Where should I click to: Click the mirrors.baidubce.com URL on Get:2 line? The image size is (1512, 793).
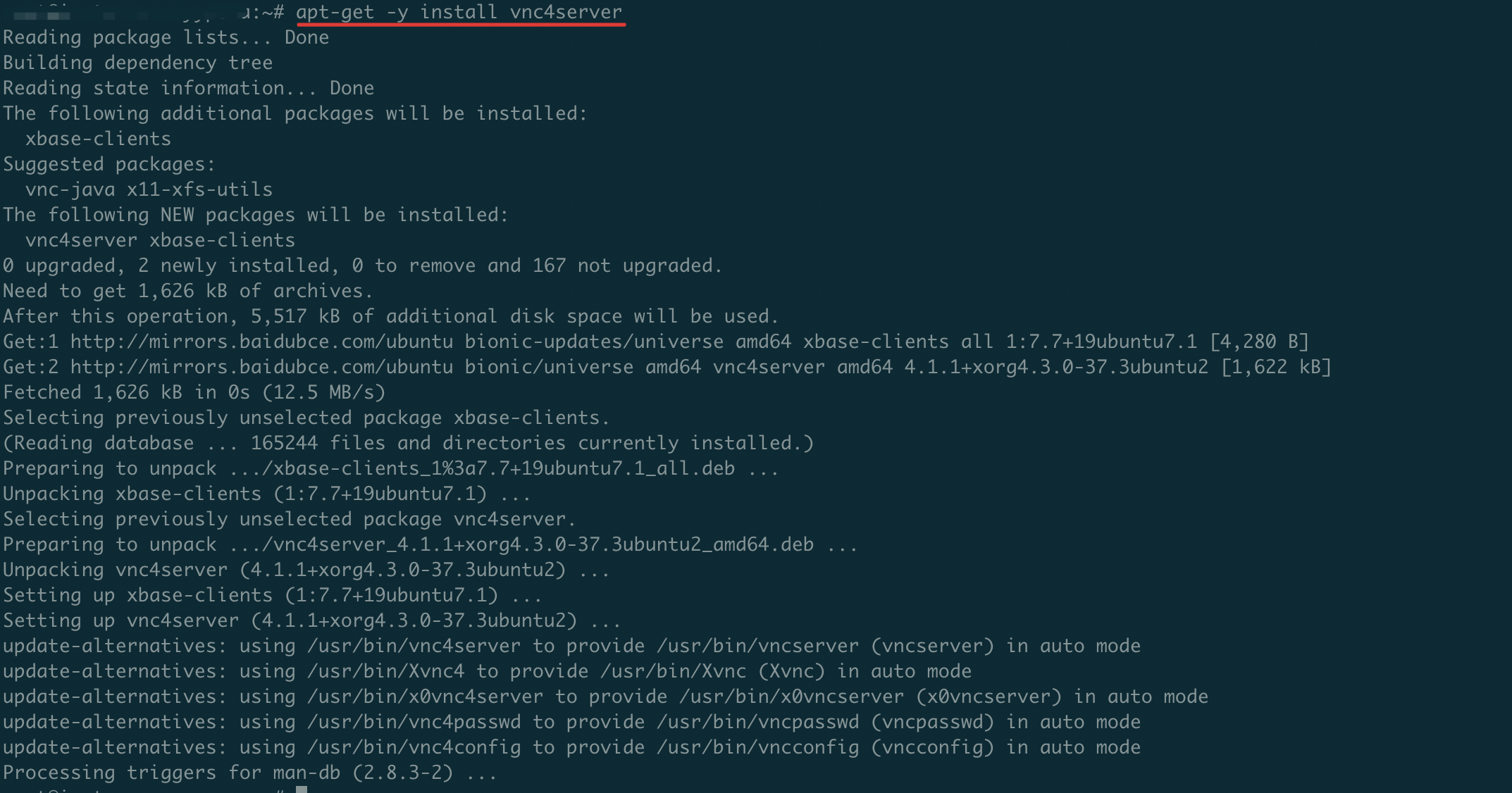(262, 368)
